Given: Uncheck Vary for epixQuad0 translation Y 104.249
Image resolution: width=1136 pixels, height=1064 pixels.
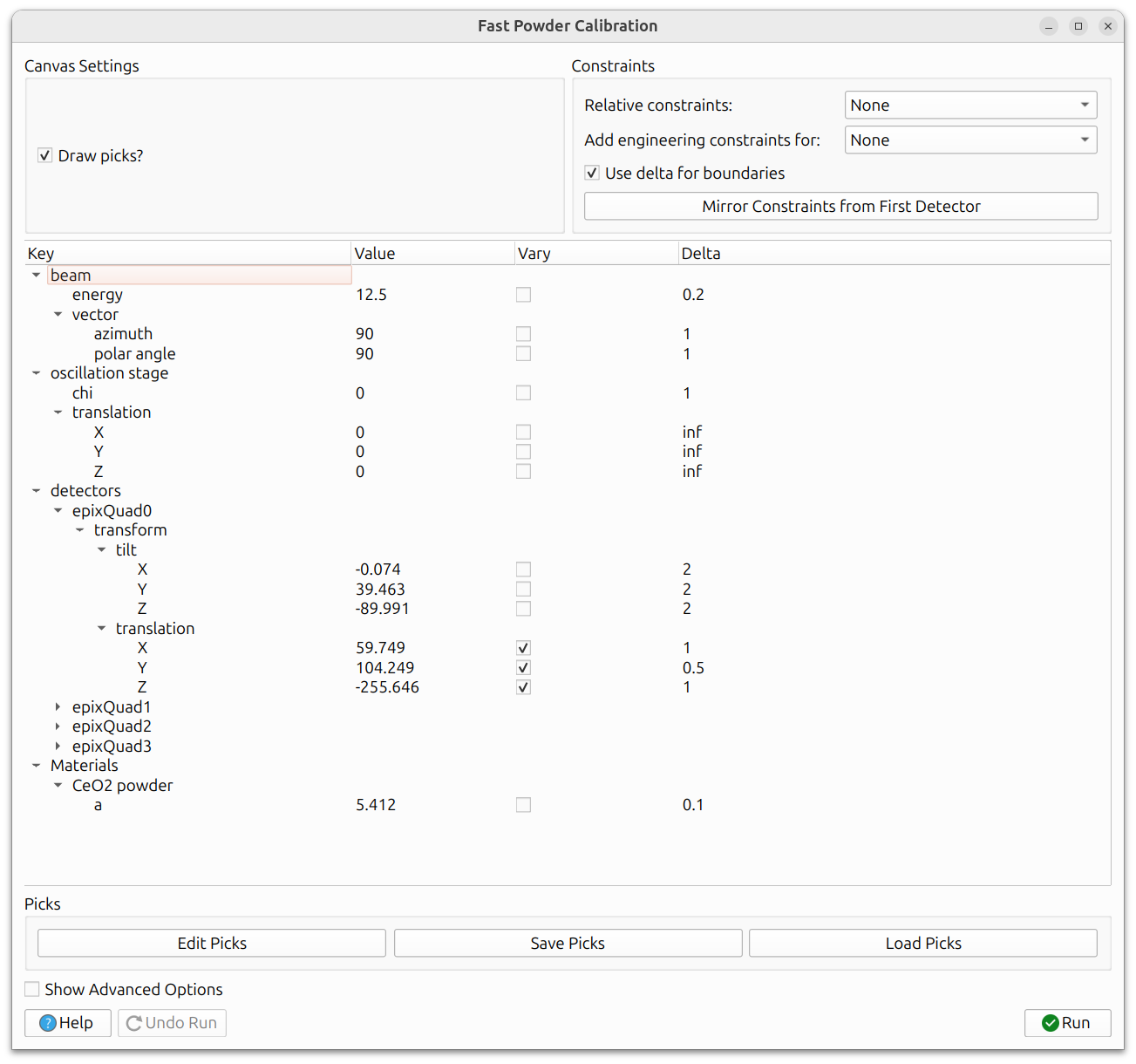Looking at the screenshot, I should pos(523,667).
